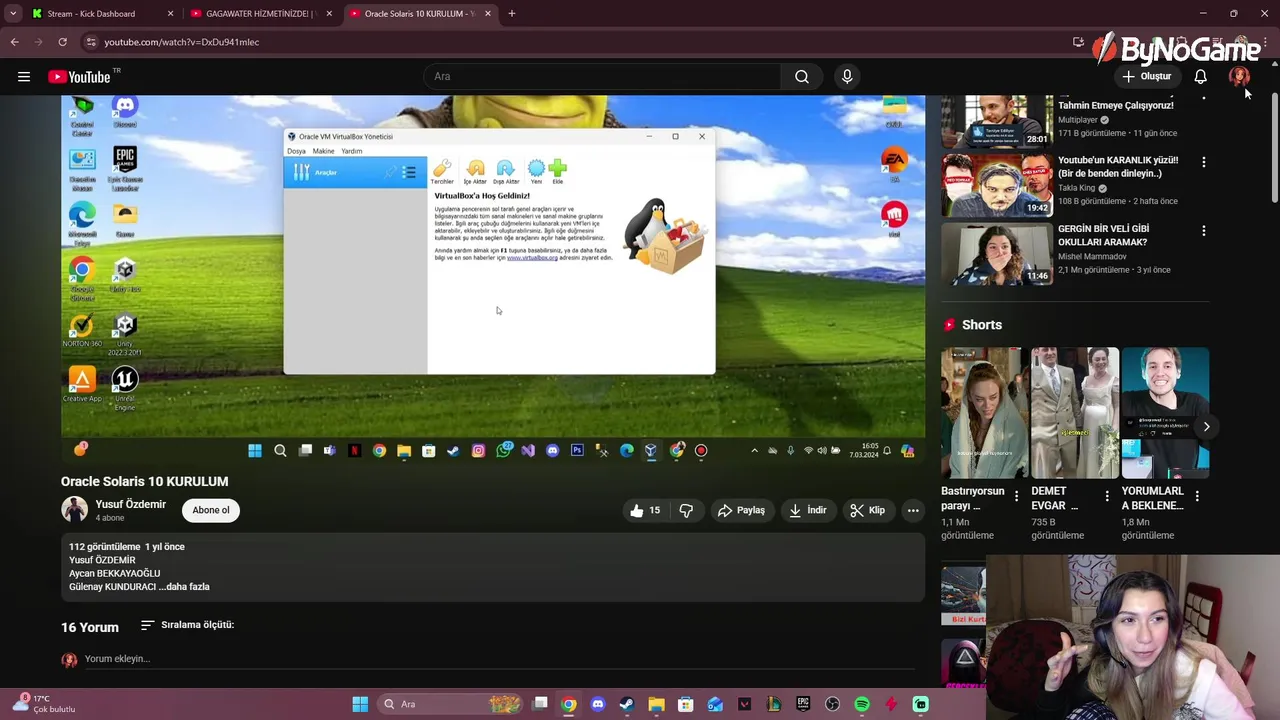Open 'Yusuf Özdemir' channel name link
The height and width of the screenshot is (720, 1280).
pos(130,504)
